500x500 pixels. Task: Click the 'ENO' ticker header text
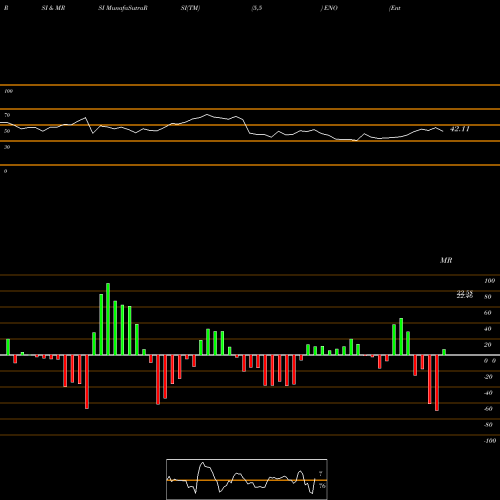[331, 8]
